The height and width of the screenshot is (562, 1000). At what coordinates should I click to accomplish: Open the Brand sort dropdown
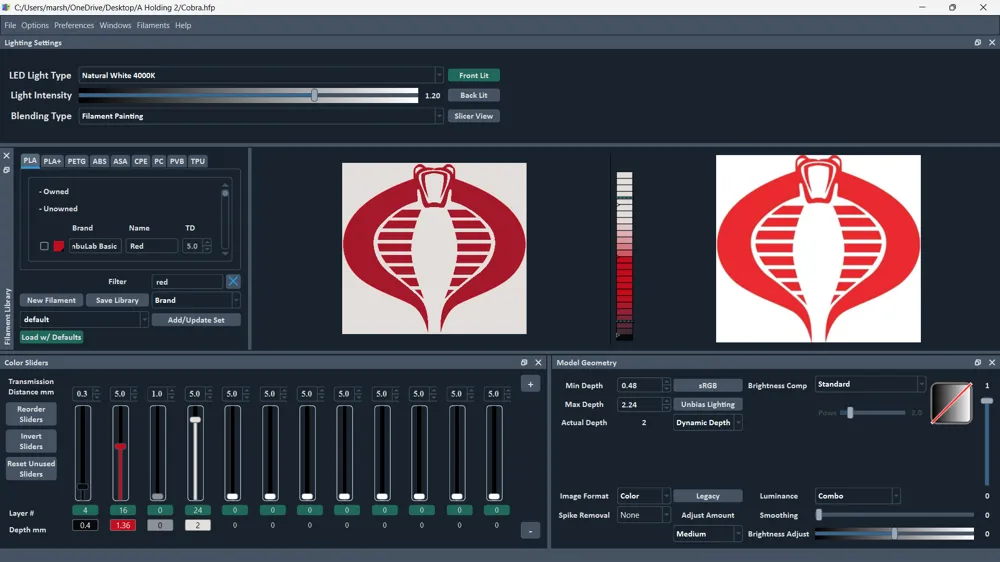click(196, 300)
